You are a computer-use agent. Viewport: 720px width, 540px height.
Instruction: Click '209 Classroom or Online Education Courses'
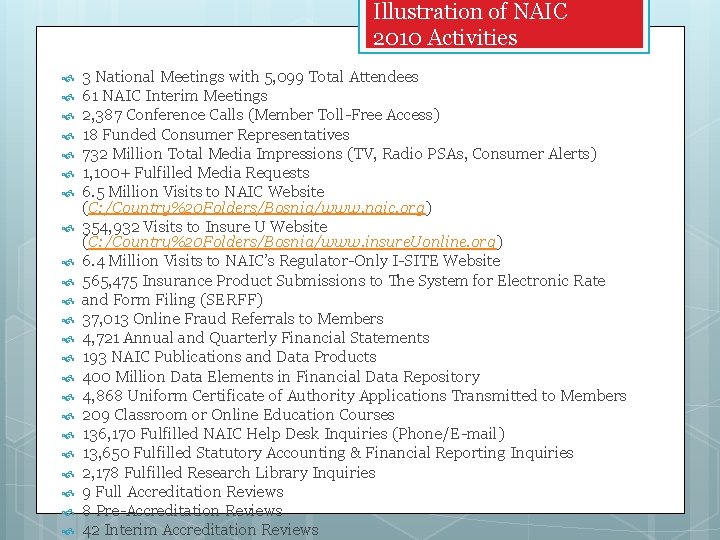(238, 415)
